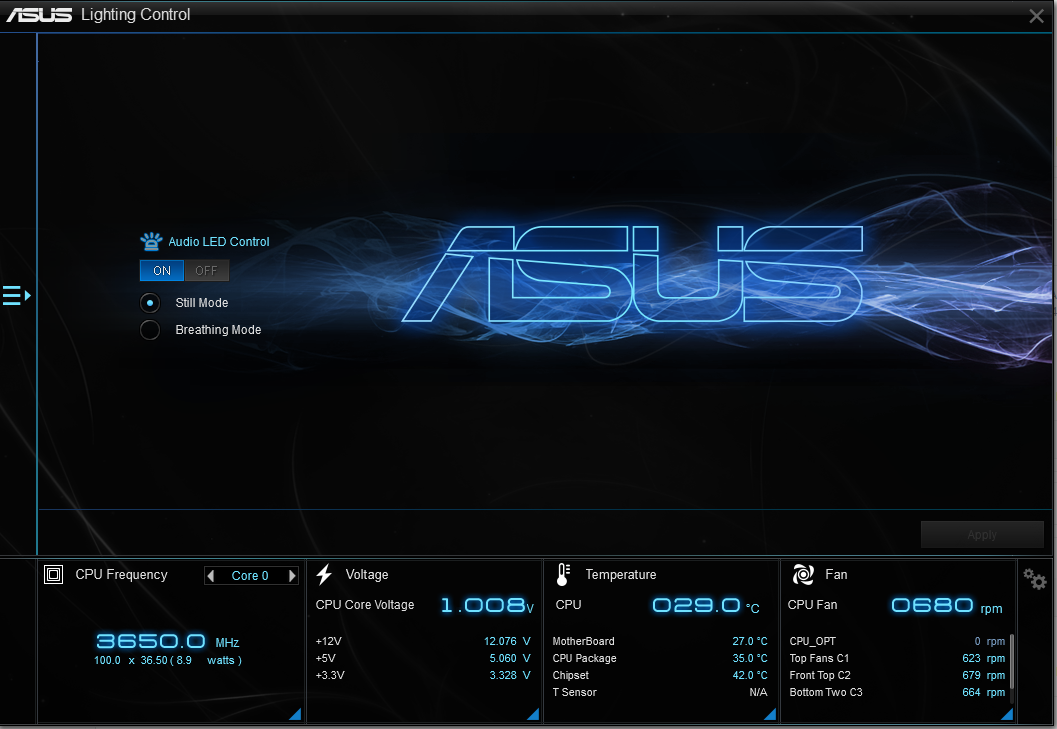This screenshot has width=1057, height=729.
Task: Select Breathing Mode radio button
Action: point(150,330)
